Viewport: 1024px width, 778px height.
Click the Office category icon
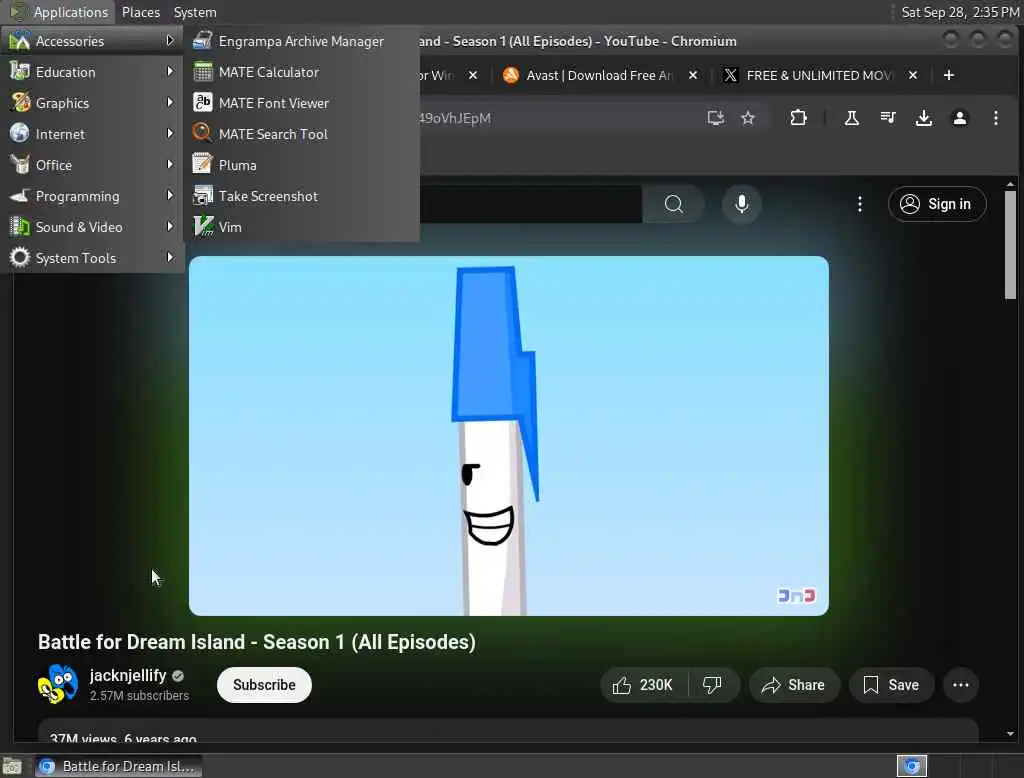pyautogui.click(x=20, y=165)
